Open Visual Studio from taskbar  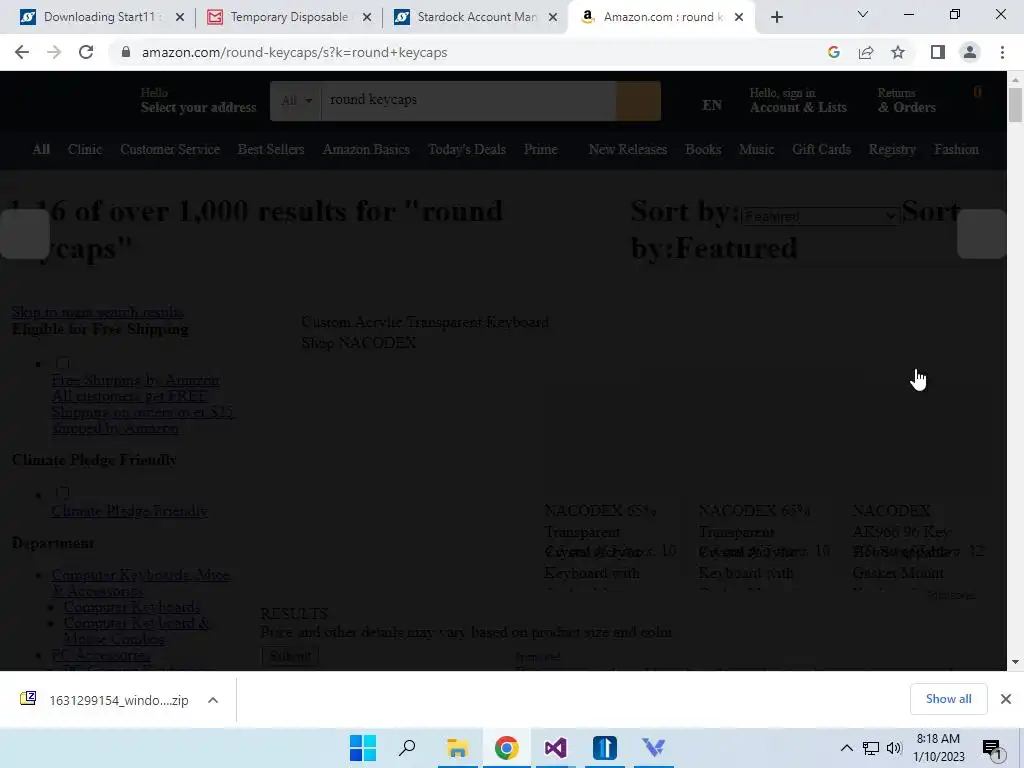pyautogui.click(x=555, y=748)
